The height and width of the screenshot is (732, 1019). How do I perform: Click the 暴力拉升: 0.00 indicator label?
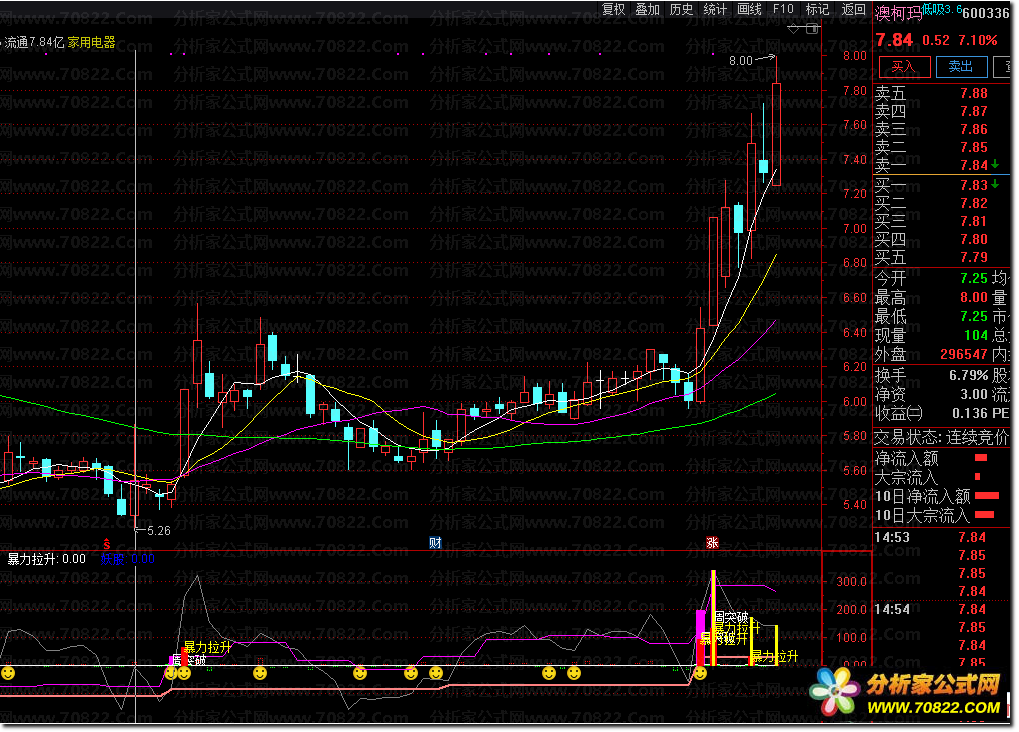tap(47, 559)
